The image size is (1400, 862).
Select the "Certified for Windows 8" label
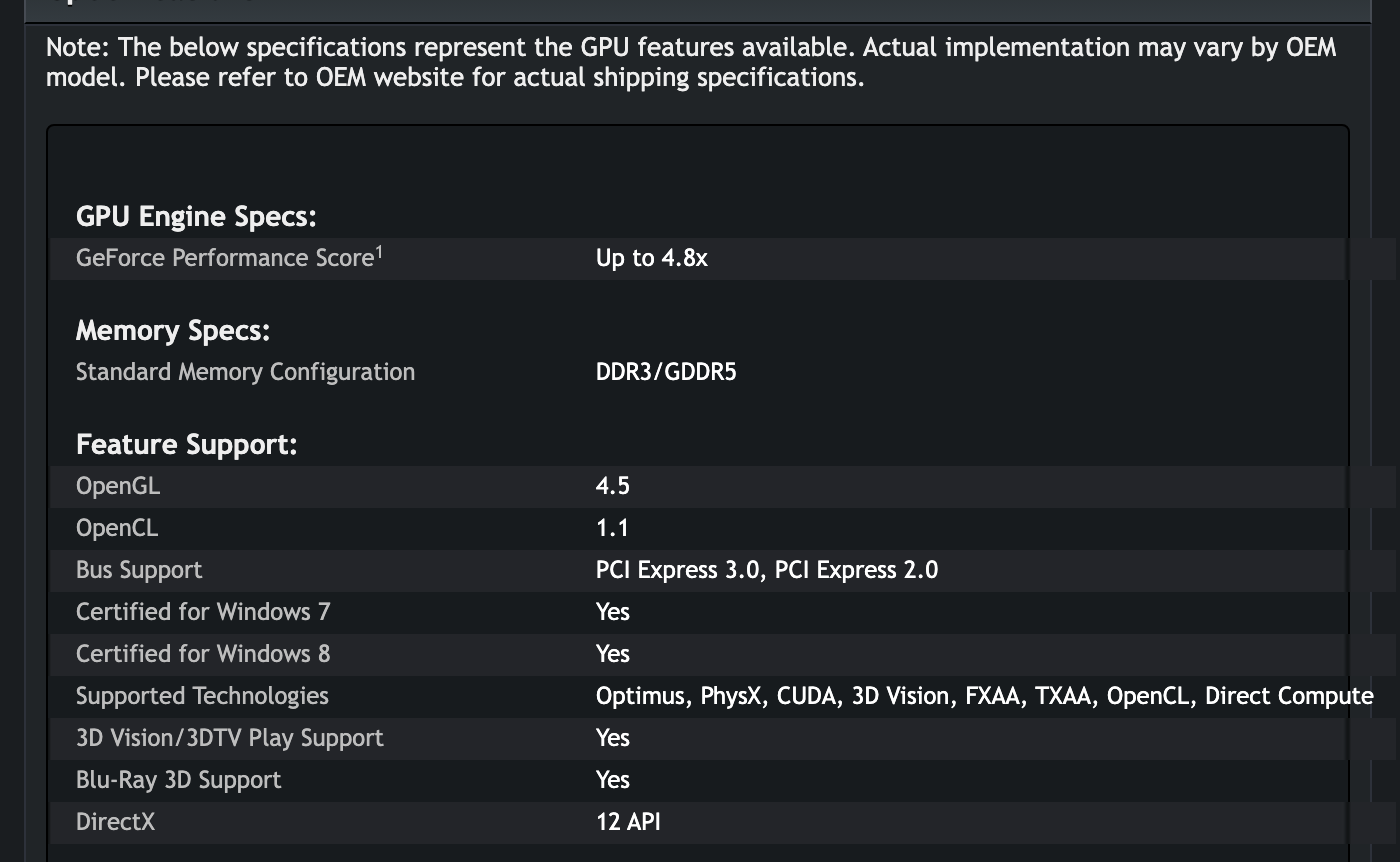point(203,654)
